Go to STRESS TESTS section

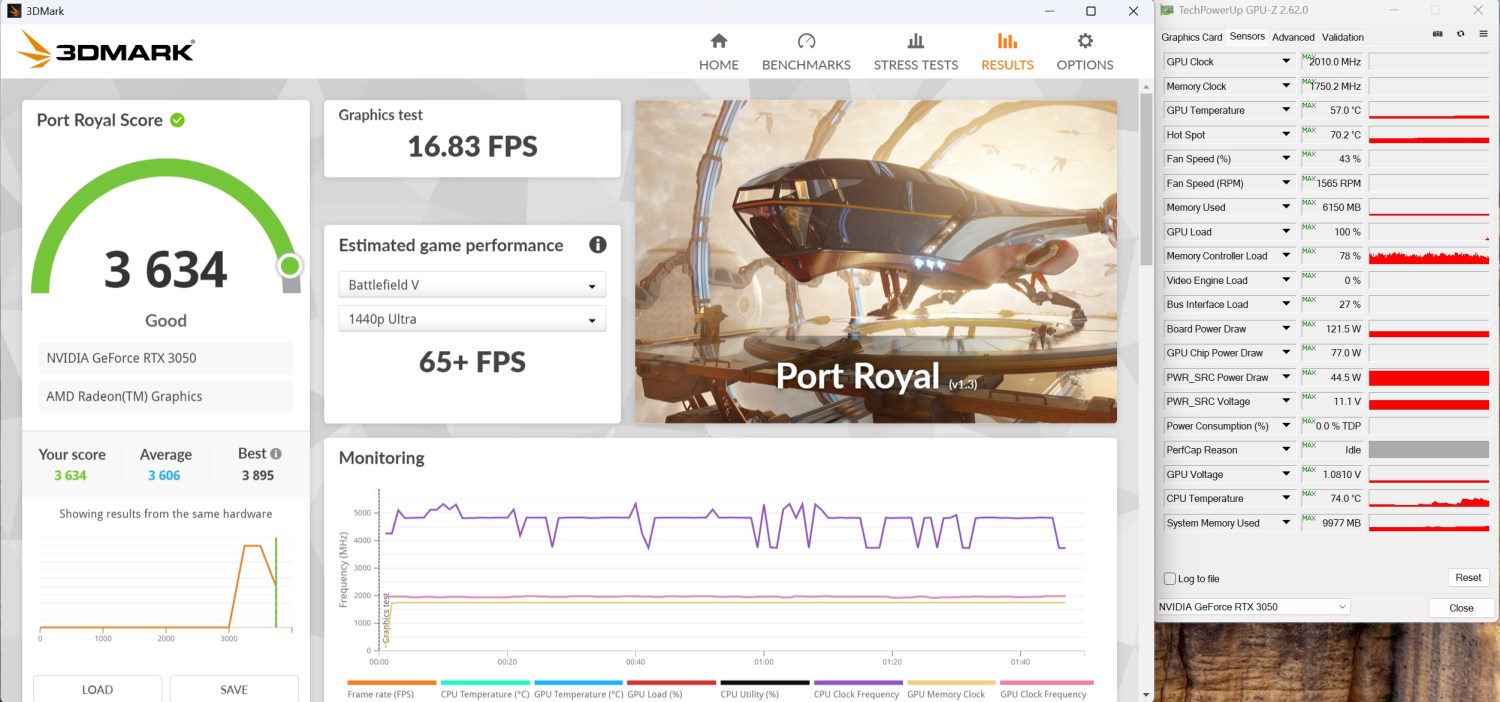pos(915,52)
